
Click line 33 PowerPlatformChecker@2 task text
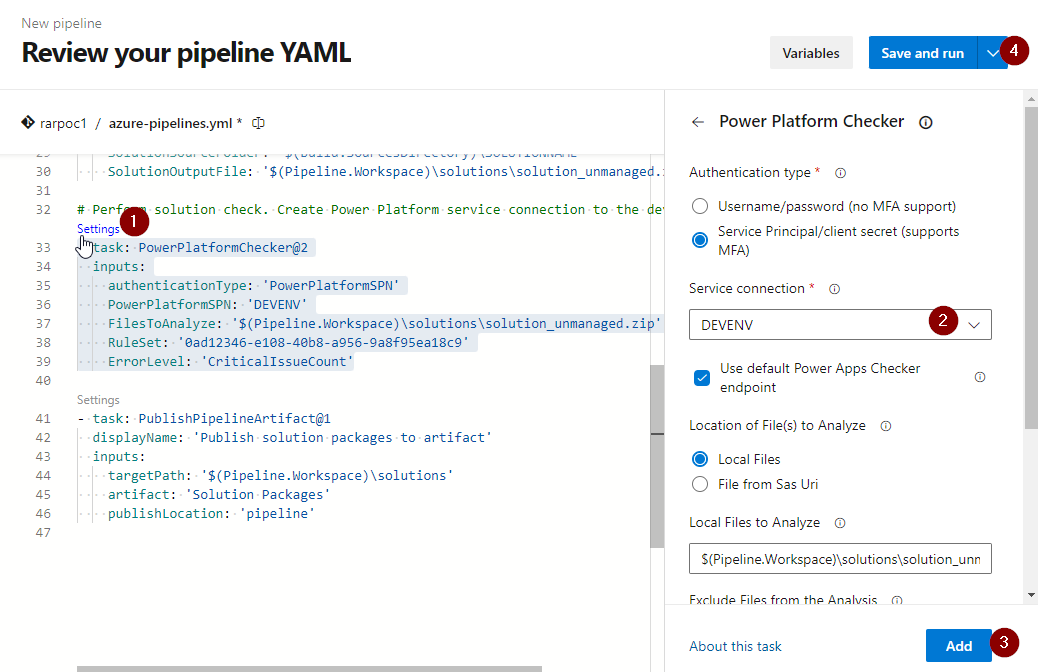click(x=222, y=248)
